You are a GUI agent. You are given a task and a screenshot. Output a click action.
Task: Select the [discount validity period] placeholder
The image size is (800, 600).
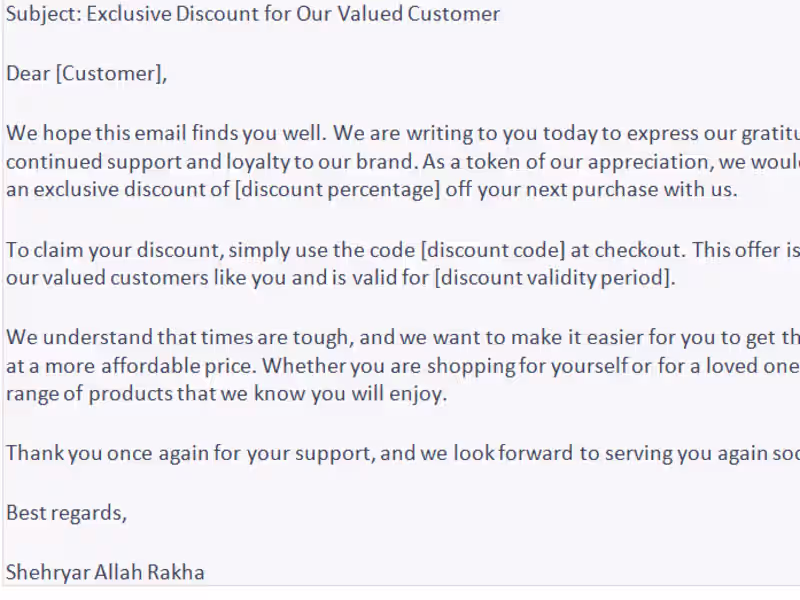(553, 278)
